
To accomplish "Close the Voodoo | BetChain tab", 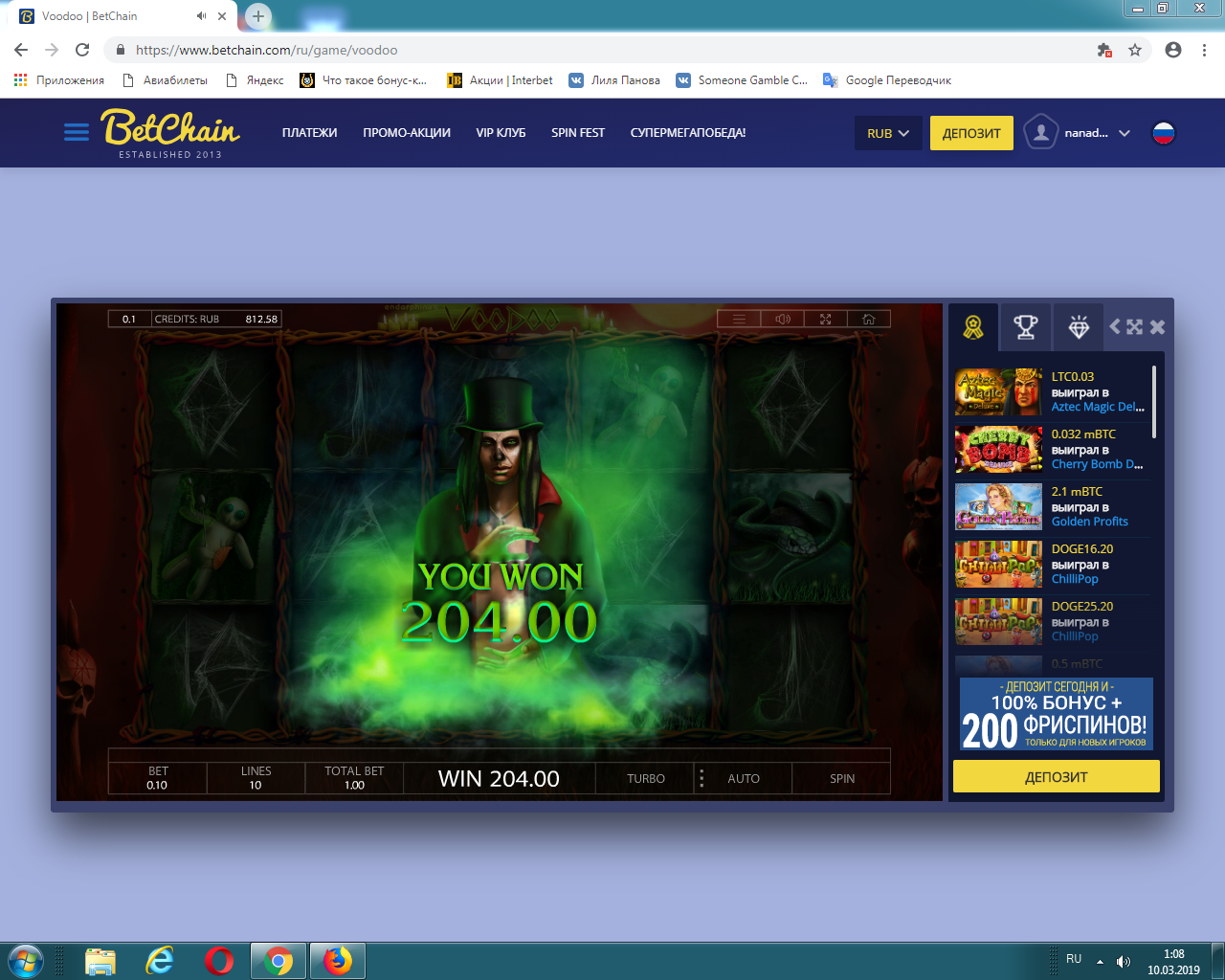I will [x=222, y=16].
